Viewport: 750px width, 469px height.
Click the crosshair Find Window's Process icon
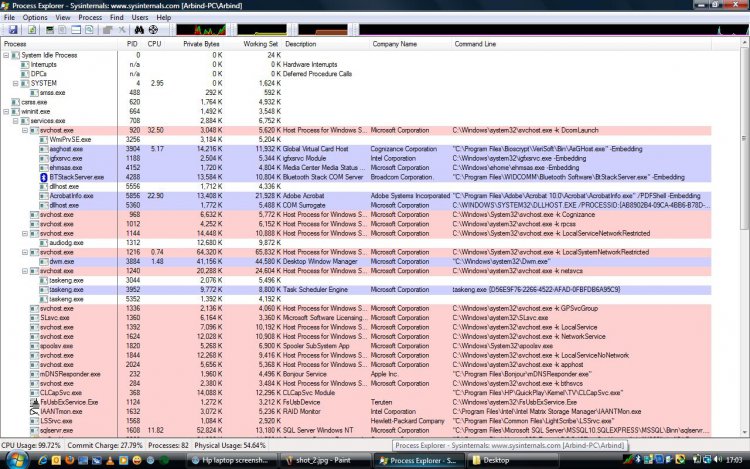(x=153, y=30)
